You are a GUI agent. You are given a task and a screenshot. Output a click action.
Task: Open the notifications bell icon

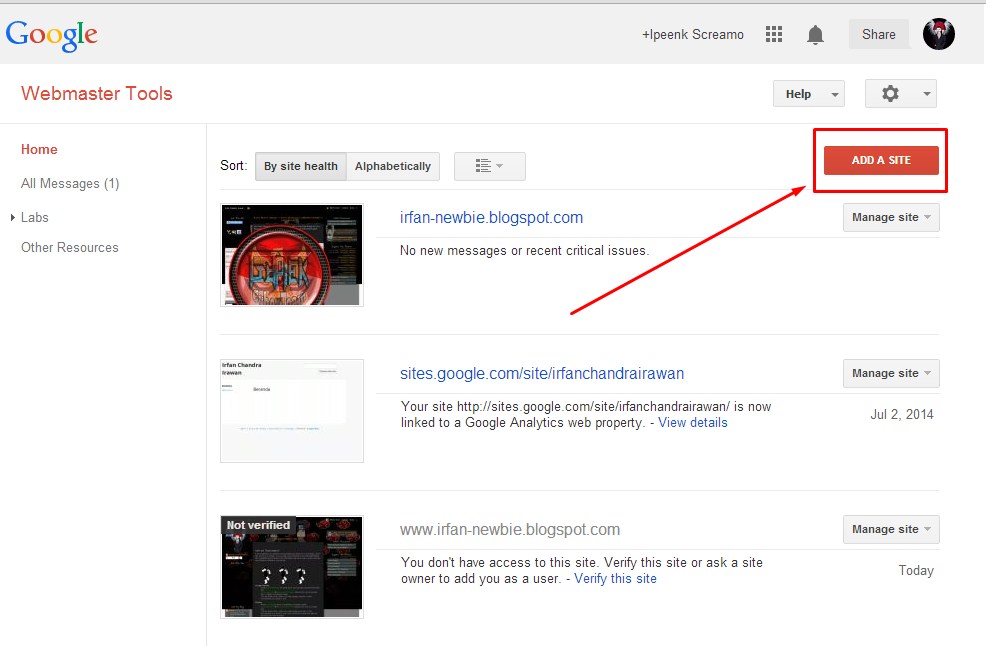tap(815, 35)
